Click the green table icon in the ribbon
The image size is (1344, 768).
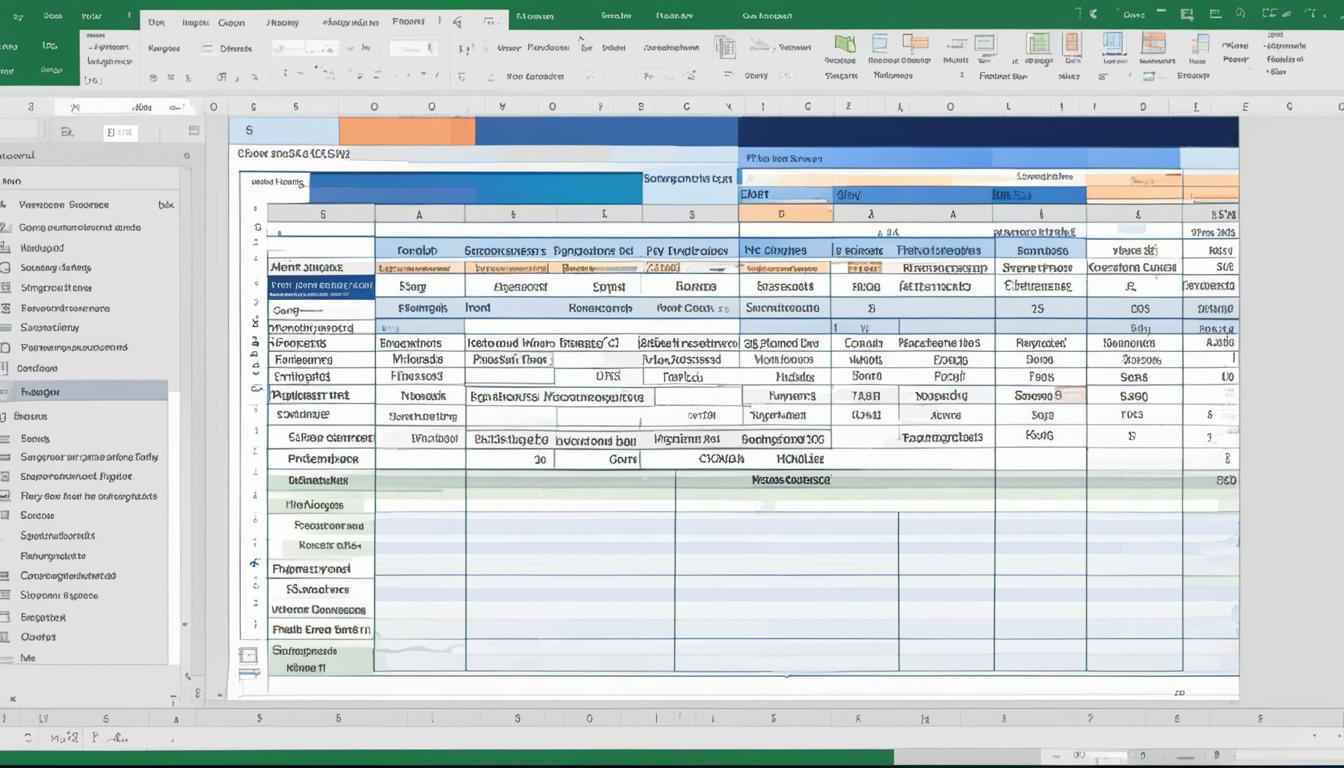tap(1038, 43)
